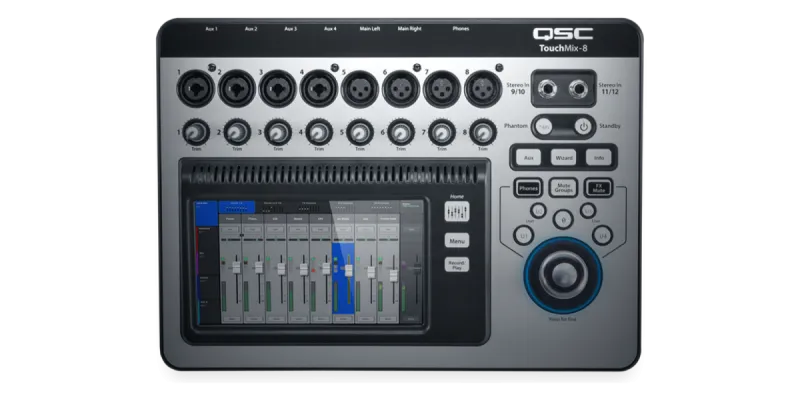This screenshot has height=393, width=800.
Task: Tap the U2 user button
Action: 538,210
